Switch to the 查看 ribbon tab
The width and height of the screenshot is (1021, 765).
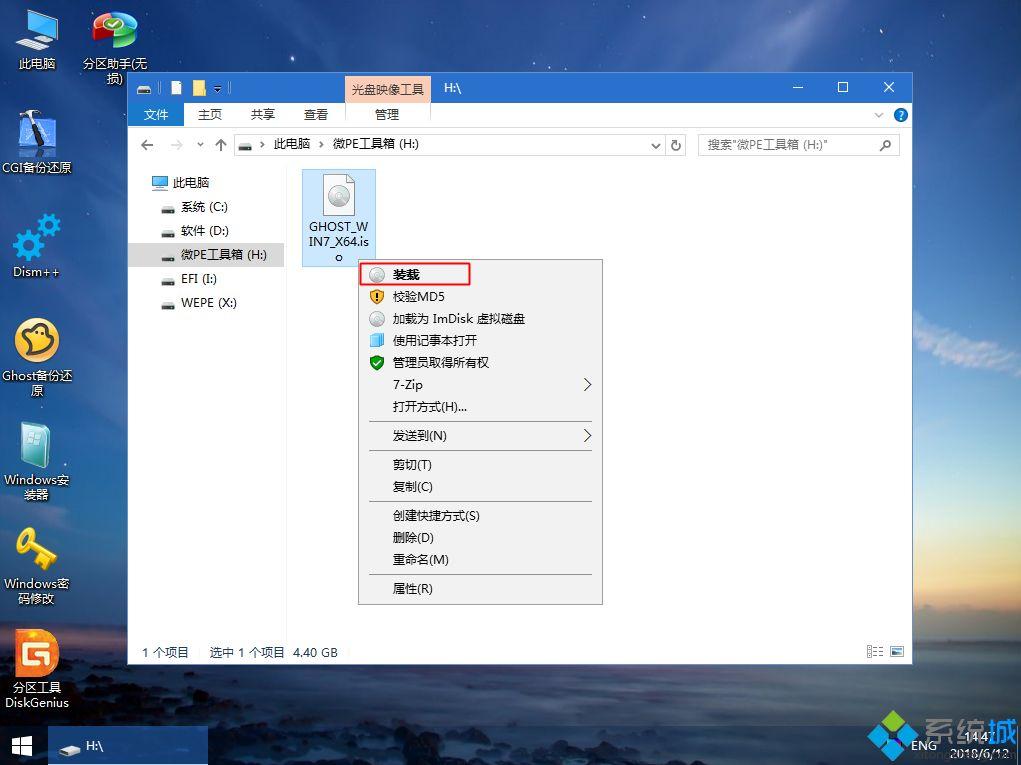tap(315, 114)
